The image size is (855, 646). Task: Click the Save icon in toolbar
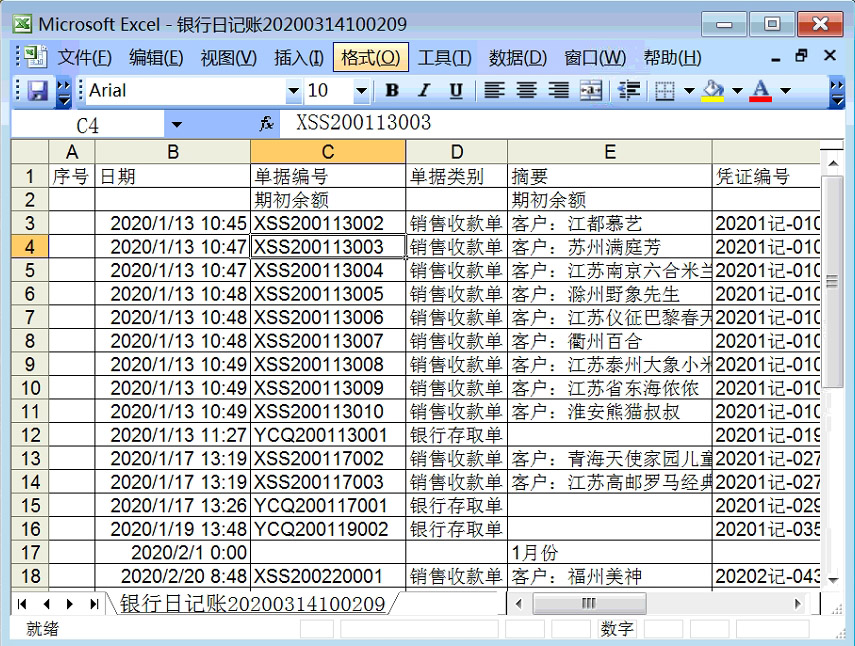click(x=38, y=91)
